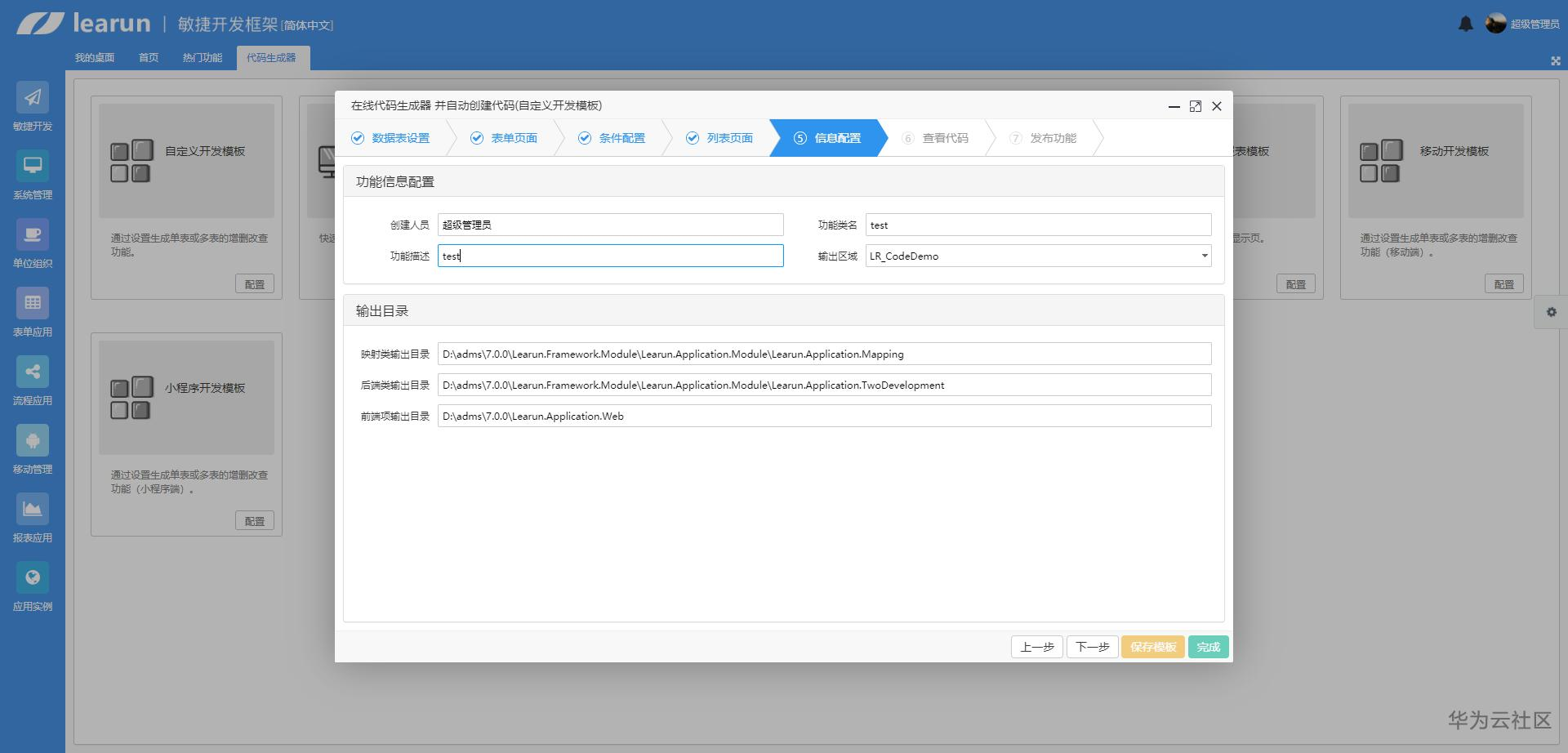1568x753 pixels.
Task: Switch to the 我的桌面 tab
Action: [x=95, y=58]
